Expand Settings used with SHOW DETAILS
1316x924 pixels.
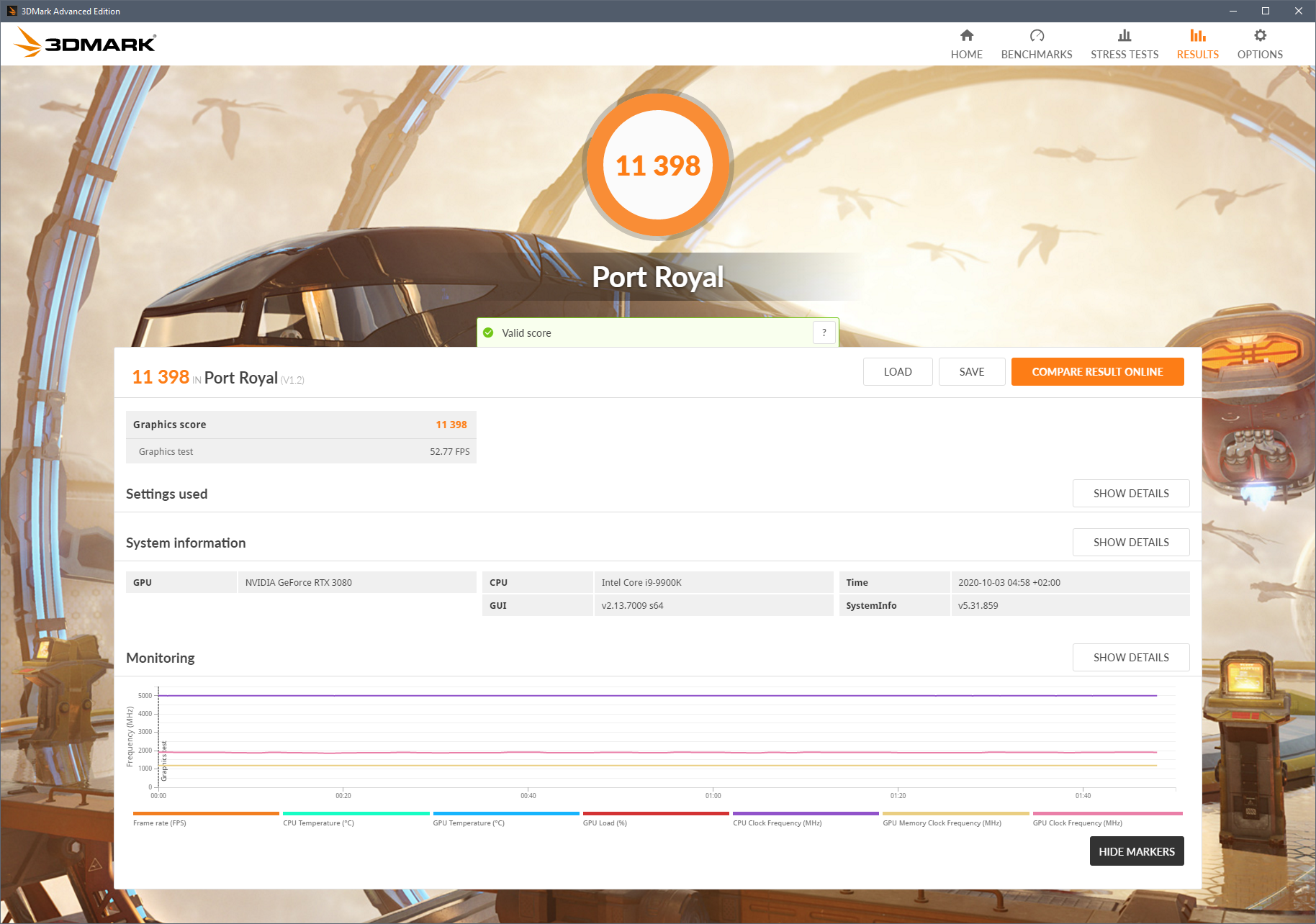point(1131,493)
